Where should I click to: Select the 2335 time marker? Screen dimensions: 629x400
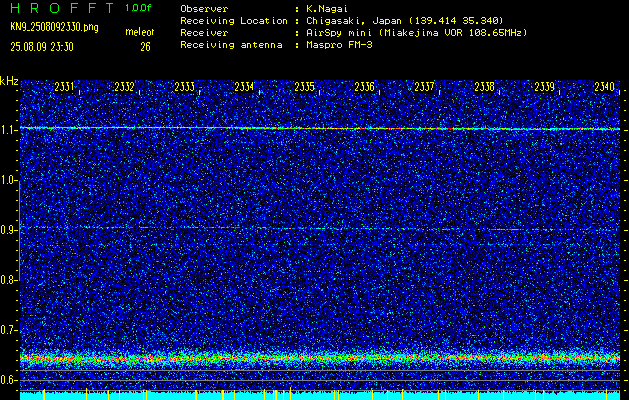pyautogui.click(x=304, y=87)
